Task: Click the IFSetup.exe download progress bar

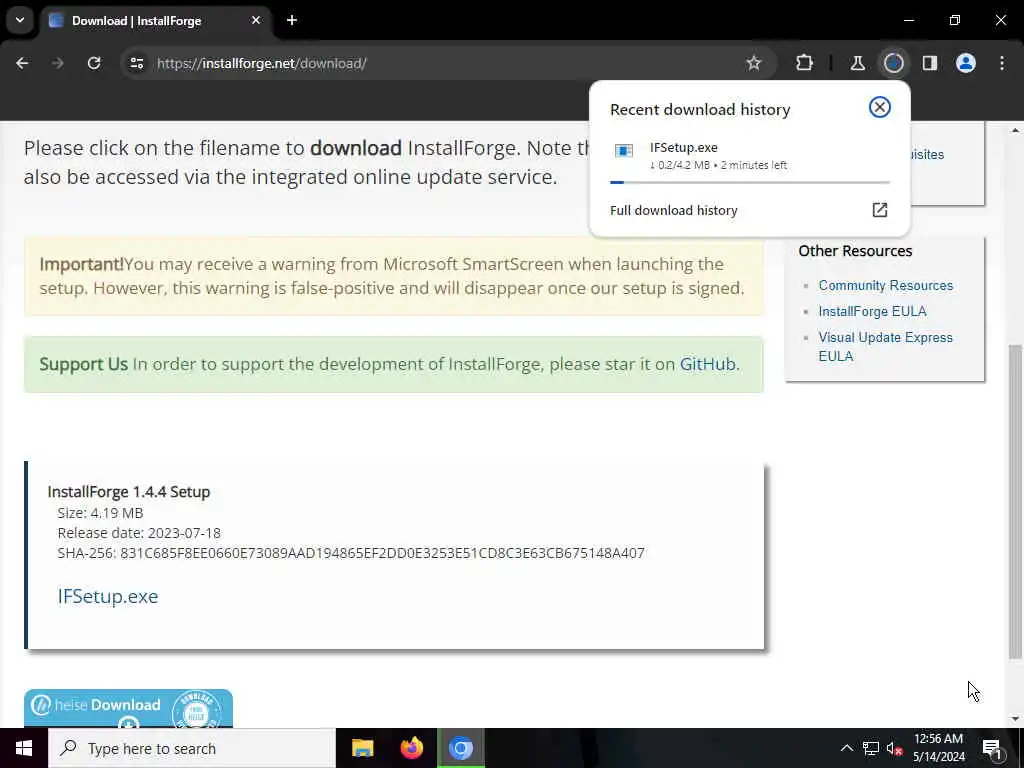Action: point(750,182)
